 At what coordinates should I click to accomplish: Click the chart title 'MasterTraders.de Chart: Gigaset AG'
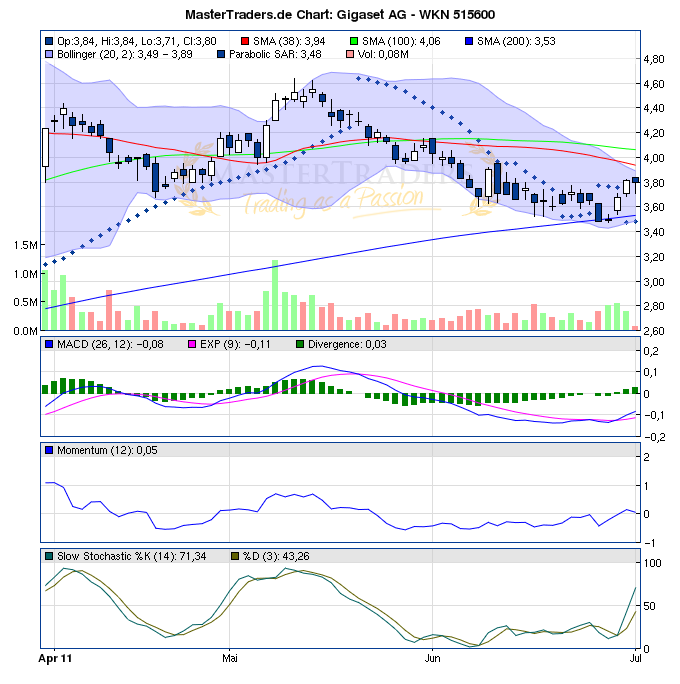click(340, 15)
